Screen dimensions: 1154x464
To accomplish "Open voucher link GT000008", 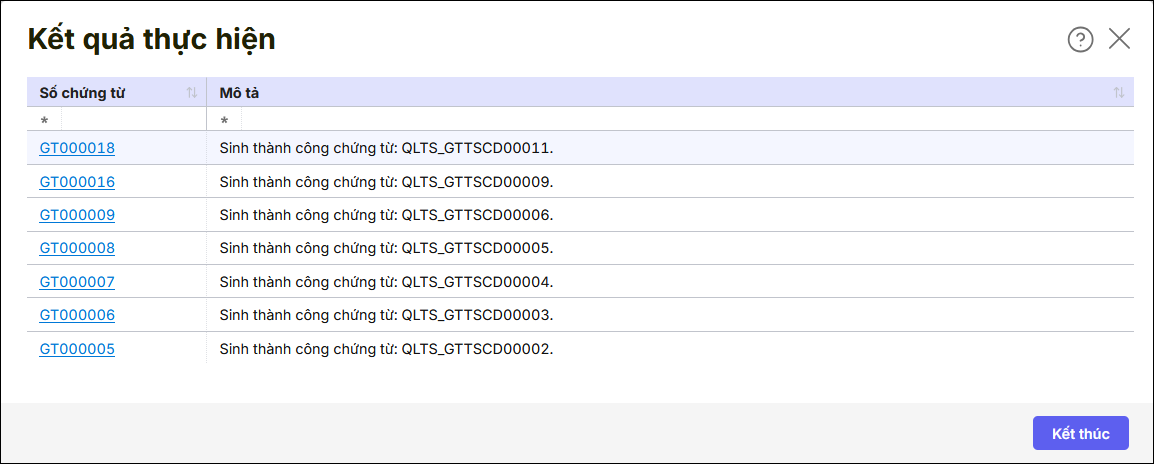I will tap(77, 248).
